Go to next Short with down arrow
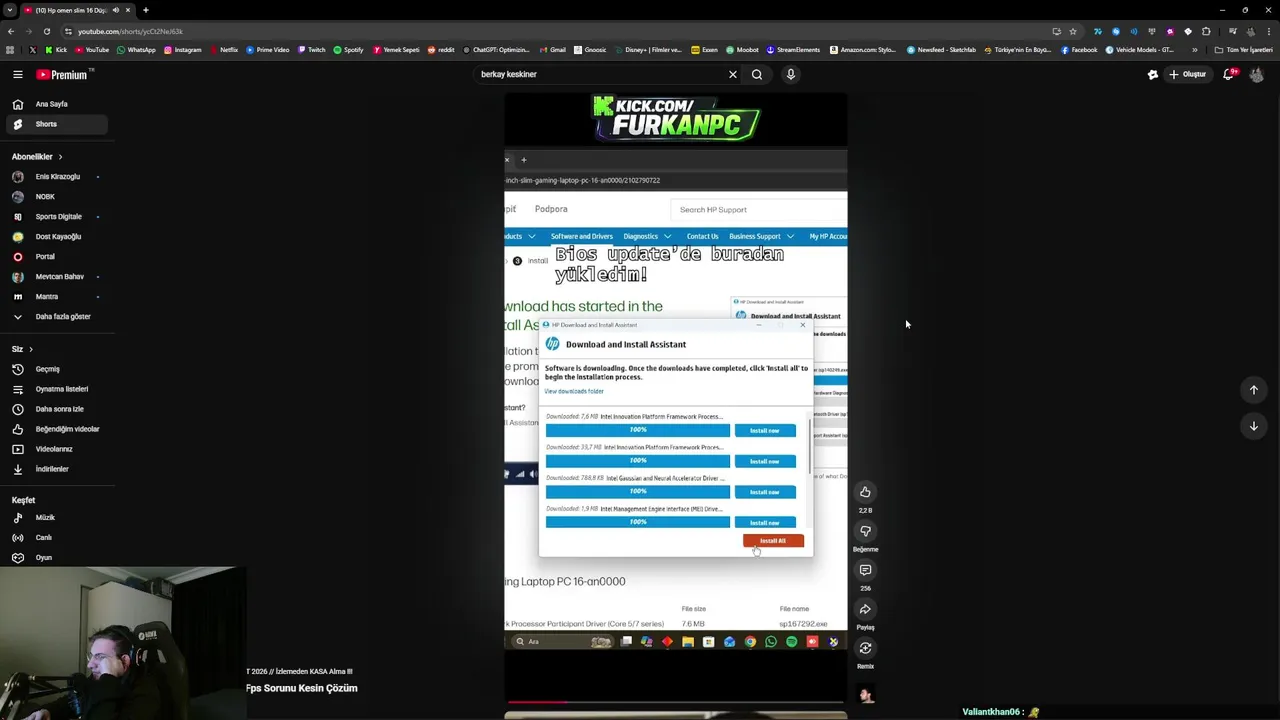The width and height of the screenshot is (1280, 720). tap(1253, 426)
